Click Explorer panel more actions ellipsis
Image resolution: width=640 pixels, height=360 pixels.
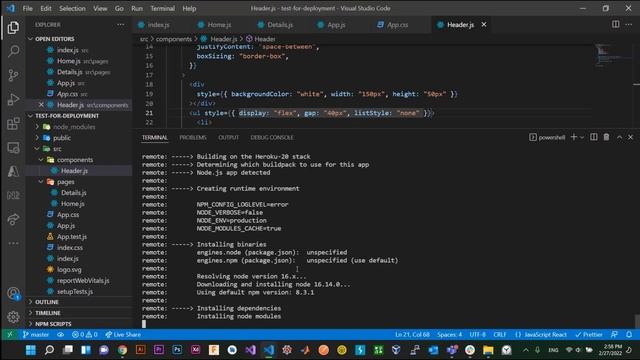coord(121,24)
